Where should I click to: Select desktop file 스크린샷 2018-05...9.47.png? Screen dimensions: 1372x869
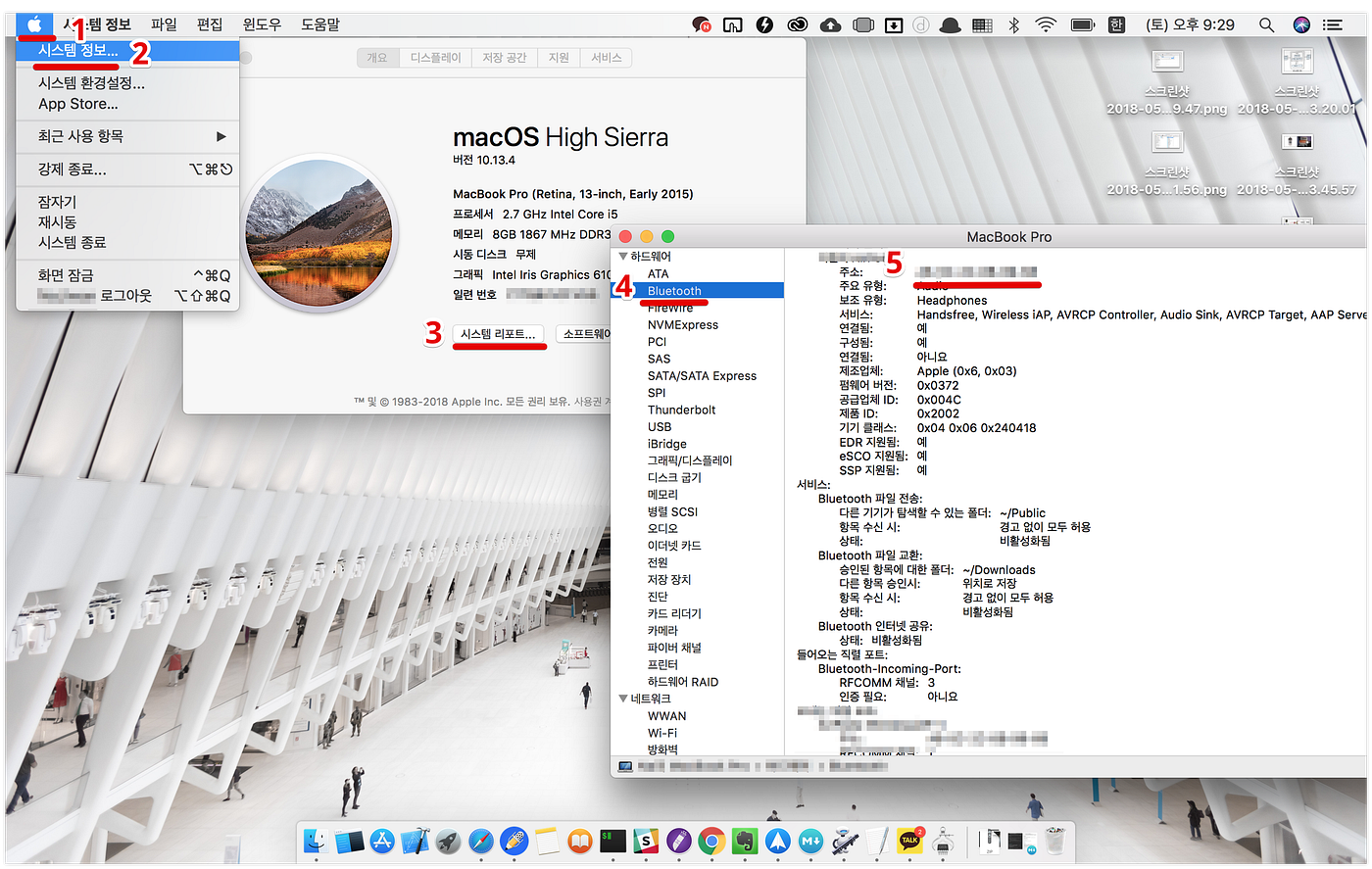click(x=1167, y=81)
